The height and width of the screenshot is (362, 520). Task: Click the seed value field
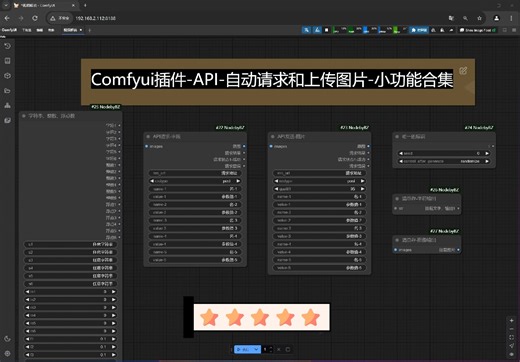point(444,153)
